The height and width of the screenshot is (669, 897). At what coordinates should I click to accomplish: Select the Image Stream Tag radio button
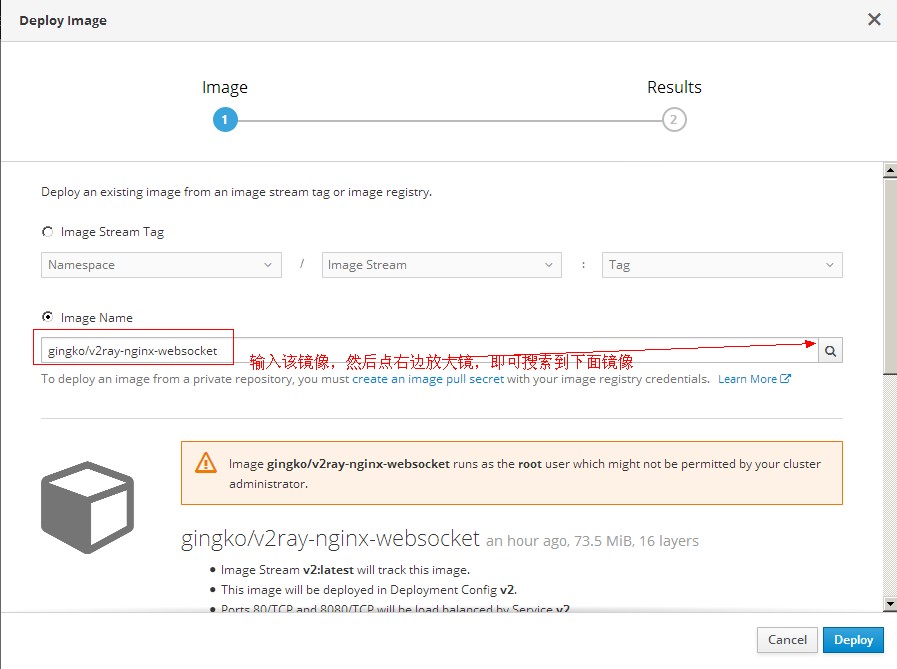coord(47,232)
